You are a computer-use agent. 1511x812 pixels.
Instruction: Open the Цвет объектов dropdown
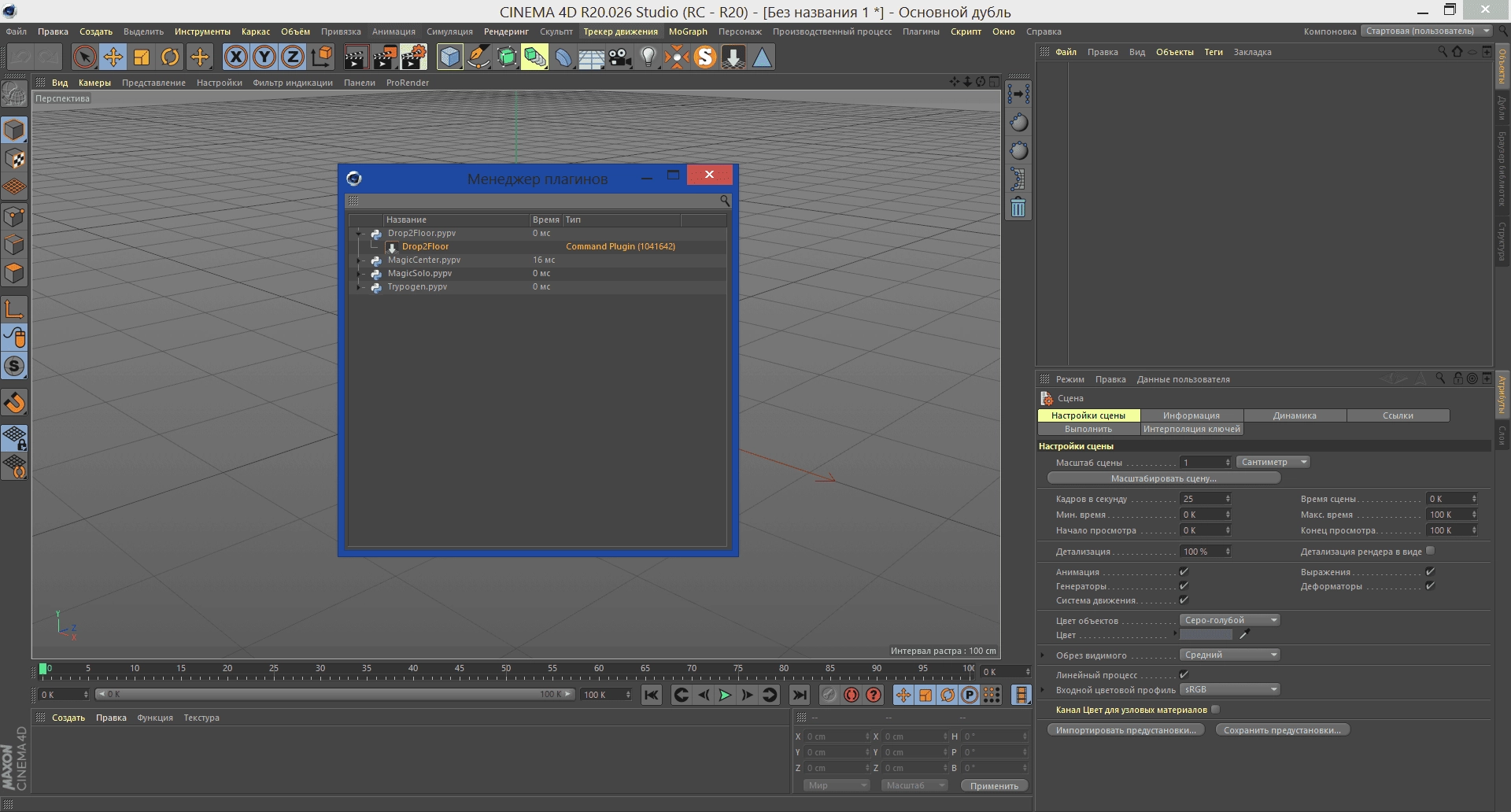(1230, 620)
